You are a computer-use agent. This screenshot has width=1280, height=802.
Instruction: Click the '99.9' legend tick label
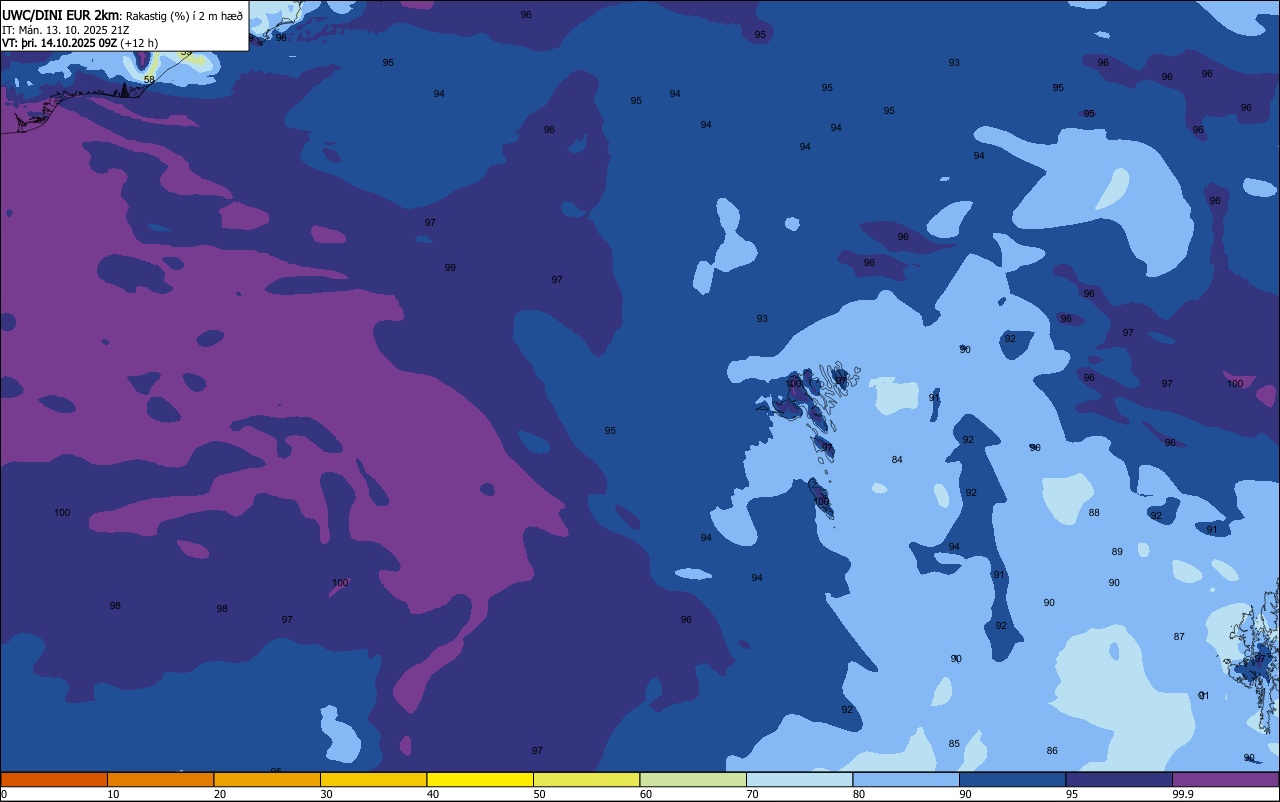[x=1181, y=794]
